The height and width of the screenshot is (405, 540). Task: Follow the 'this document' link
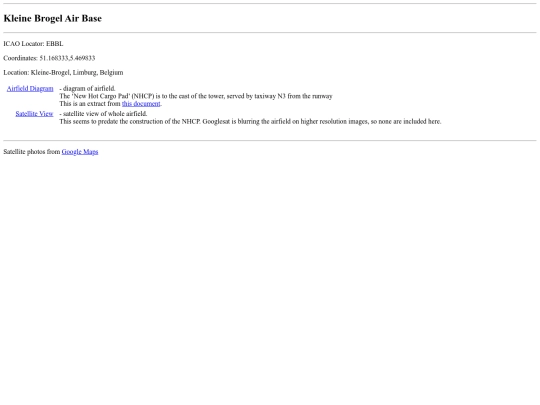141,104
